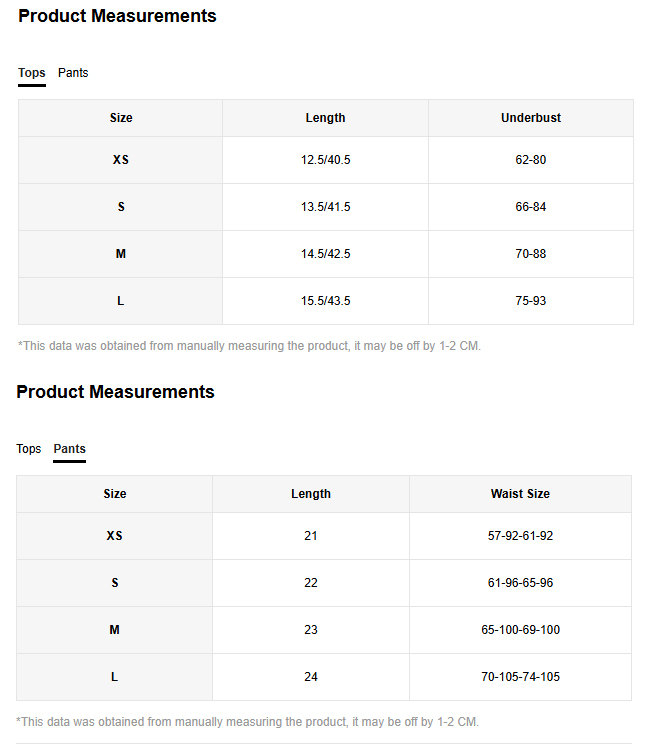648x752 pixels.
Task: Click the Length header in the Waist Size table
Action: [x=311, y=494]
